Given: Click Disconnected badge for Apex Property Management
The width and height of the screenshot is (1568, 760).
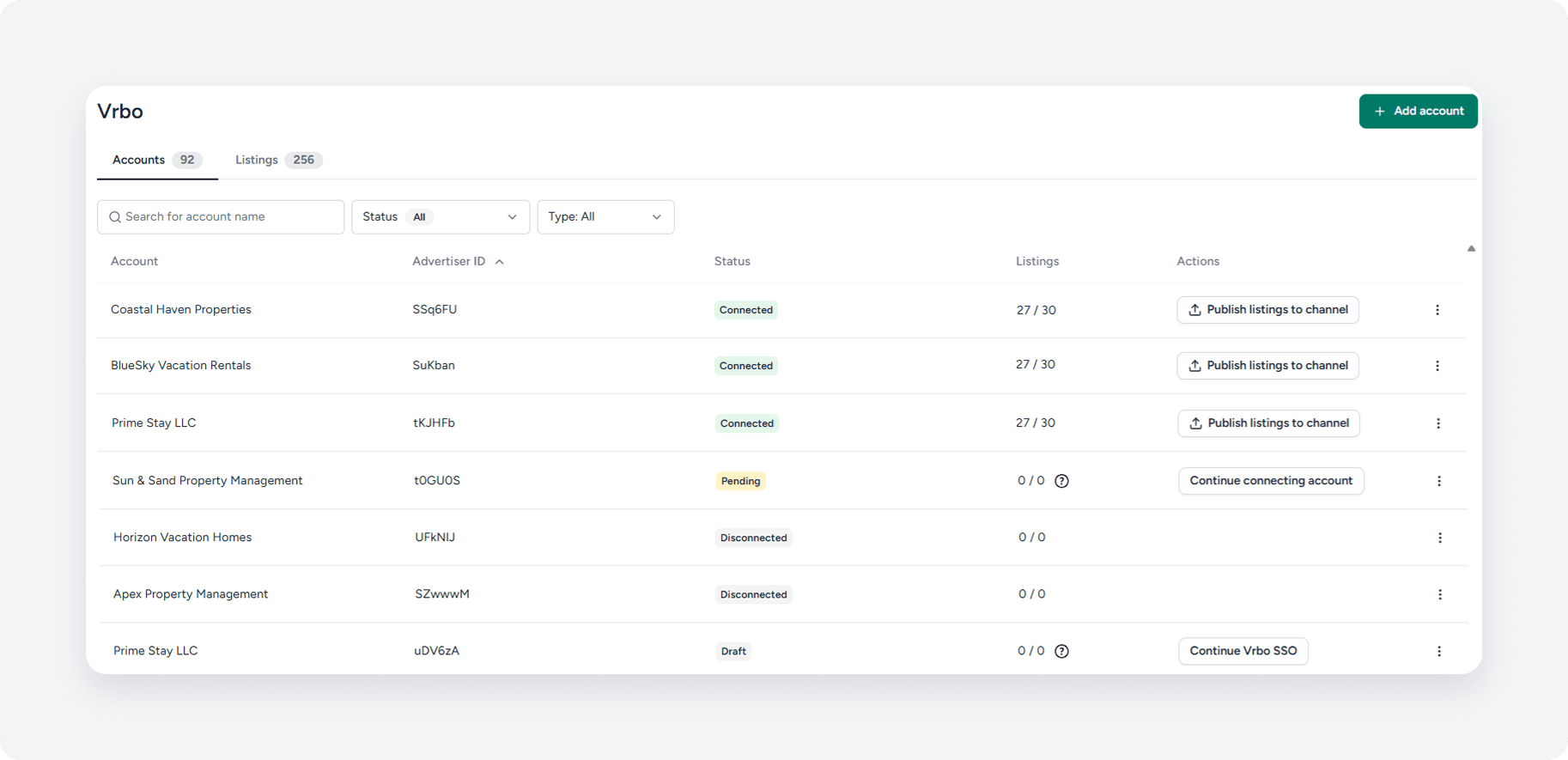Looking at the screenshot, I should coord(754,594).
